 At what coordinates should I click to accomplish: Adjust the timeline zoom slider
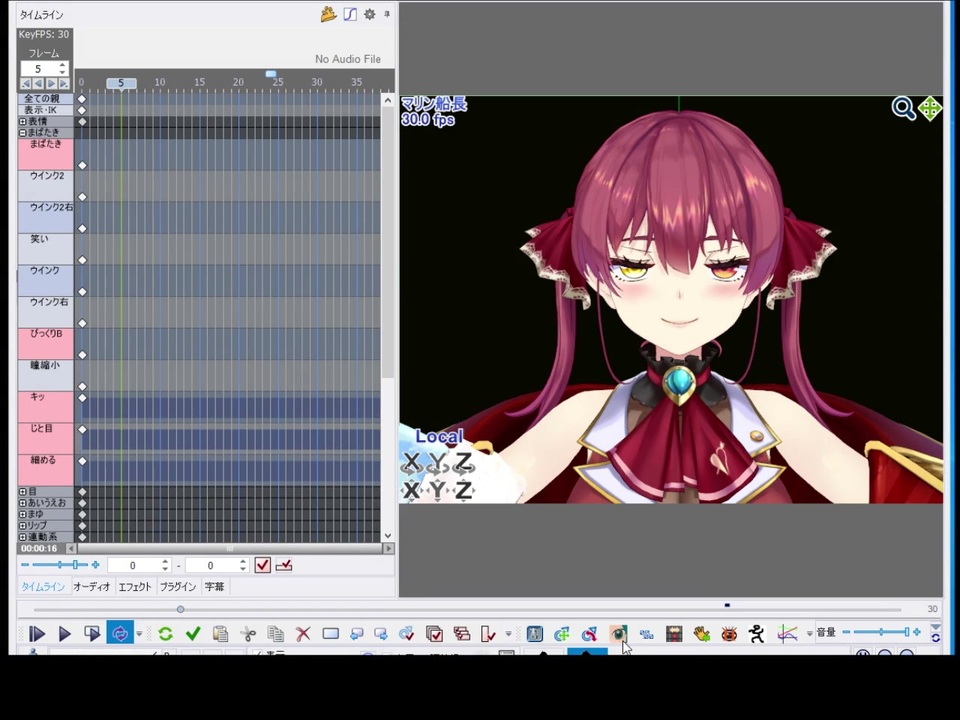tap(60, 564)
